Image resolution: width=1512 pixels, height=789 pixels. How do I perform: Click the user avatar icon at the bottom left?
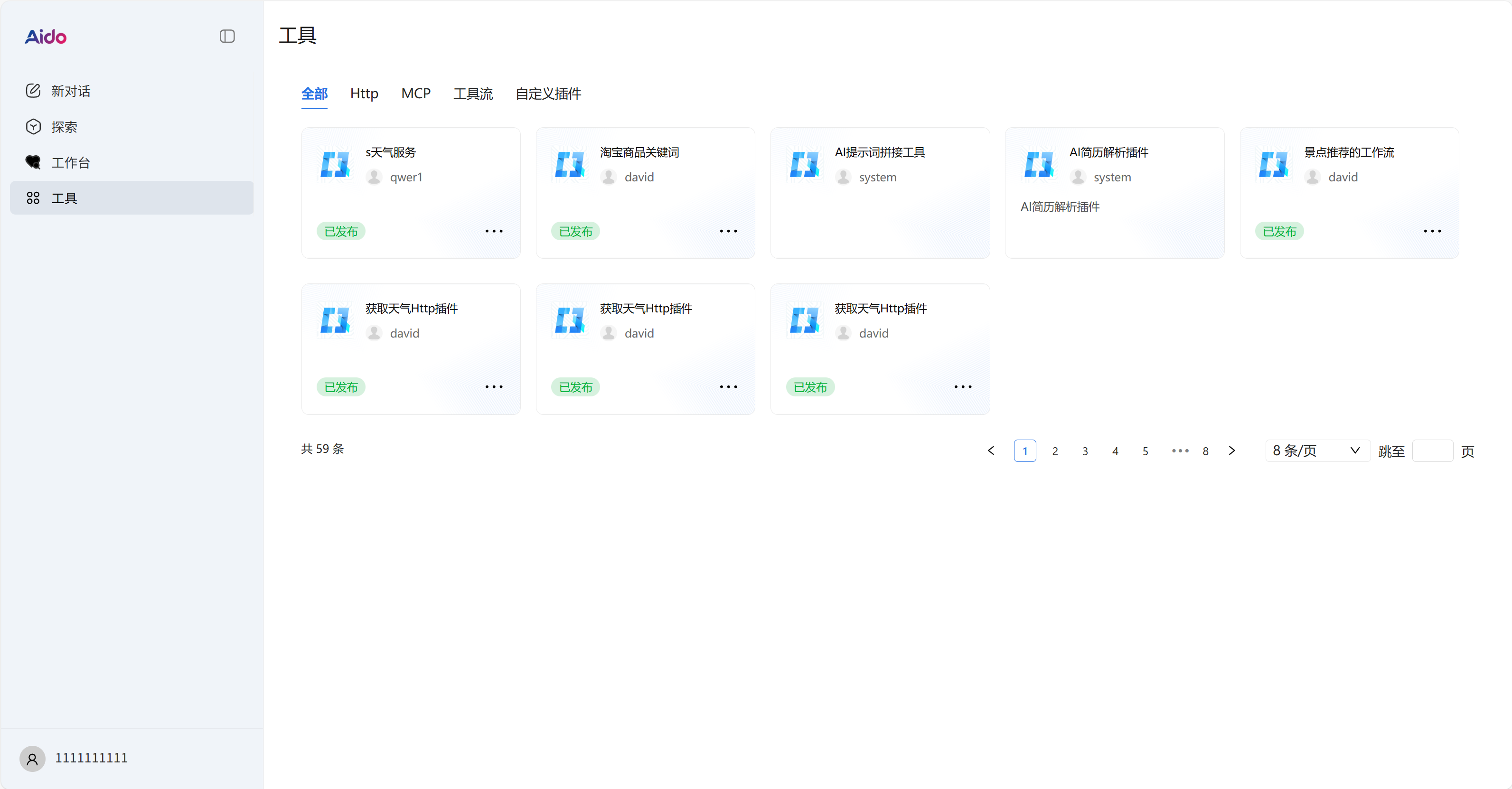pyautogui.click(x=32, y=759)
